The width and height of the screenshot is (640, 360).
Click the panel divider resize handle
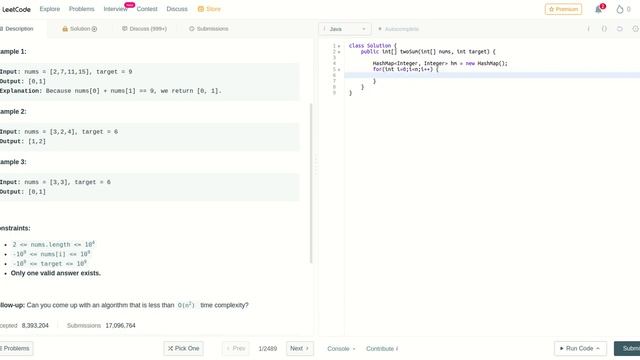316,164
